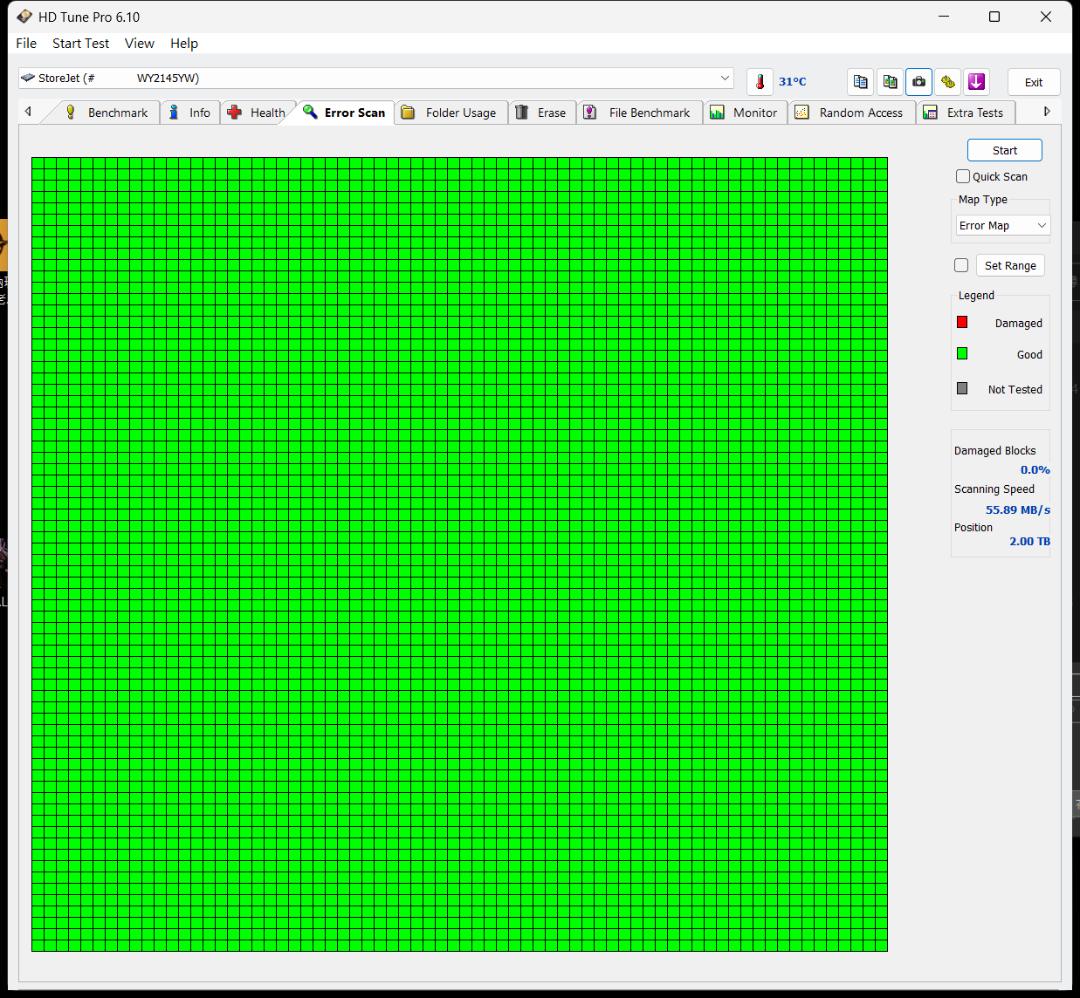Enable the Quick Scan checkbox
This screenshot has height=998, width=1080.
[963, 176]
